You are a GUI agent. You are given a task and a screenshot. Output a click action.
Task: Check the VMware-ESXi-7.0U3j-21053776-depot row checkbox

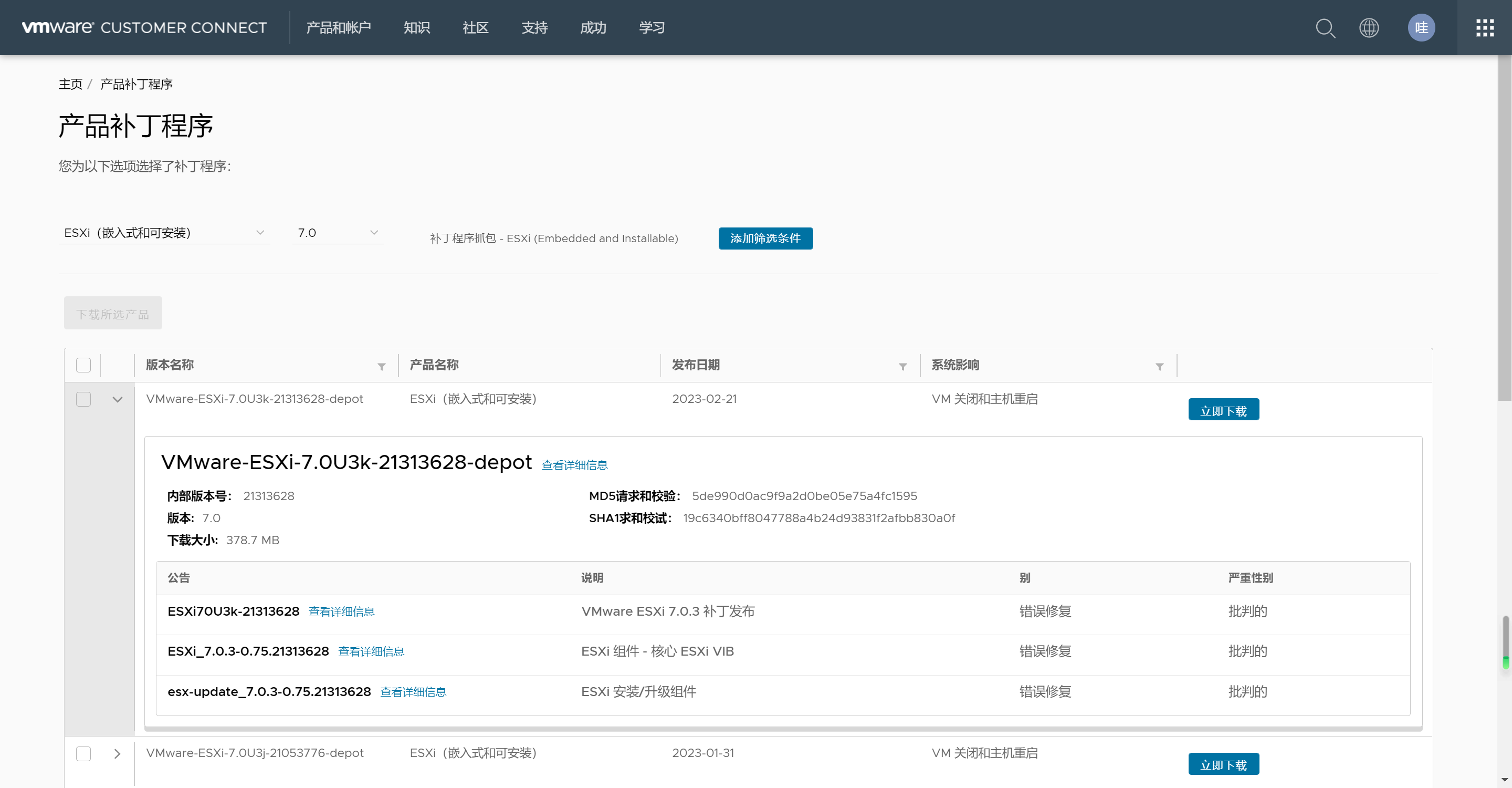coord(83,753)
